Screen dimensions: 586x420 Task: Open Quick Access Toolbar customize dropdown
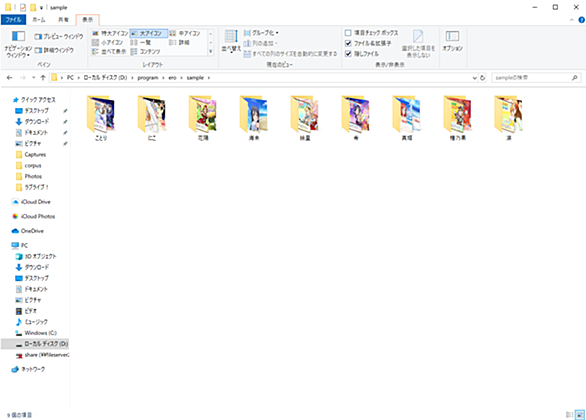pos(41,7)
